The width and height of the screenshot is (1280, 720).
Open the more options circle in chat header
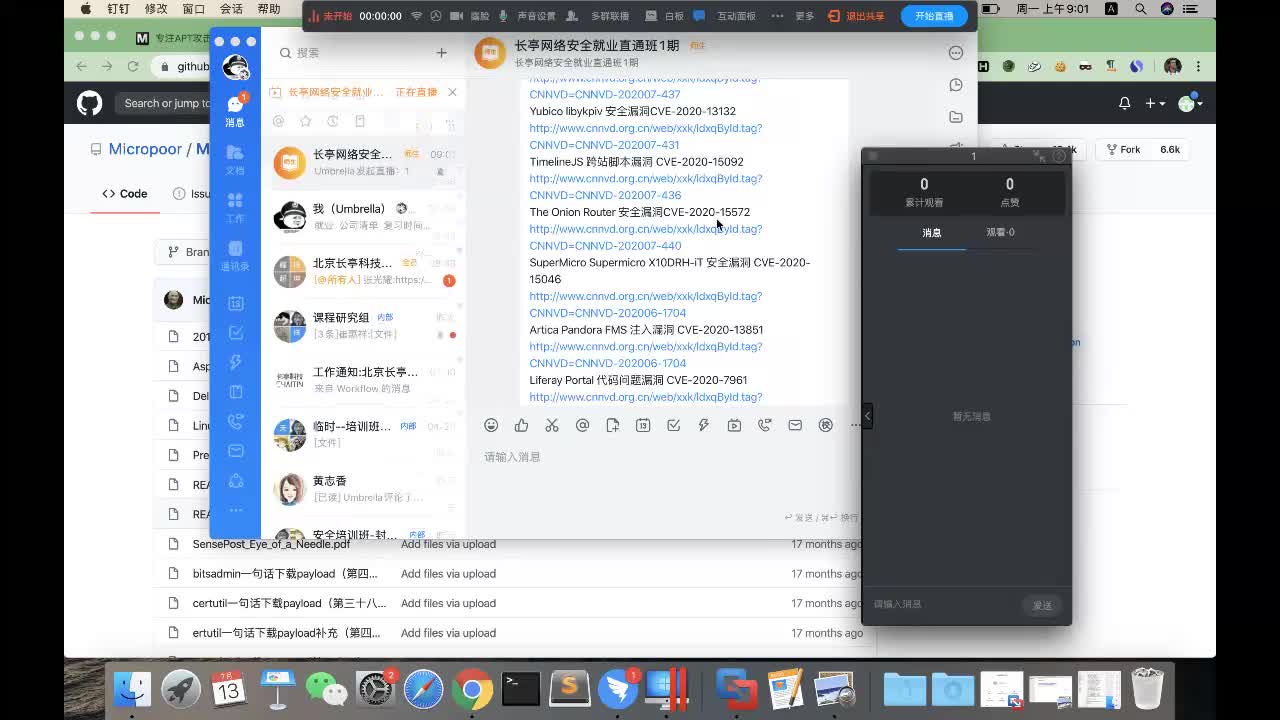pyautogui.click(x=956, y=53)
